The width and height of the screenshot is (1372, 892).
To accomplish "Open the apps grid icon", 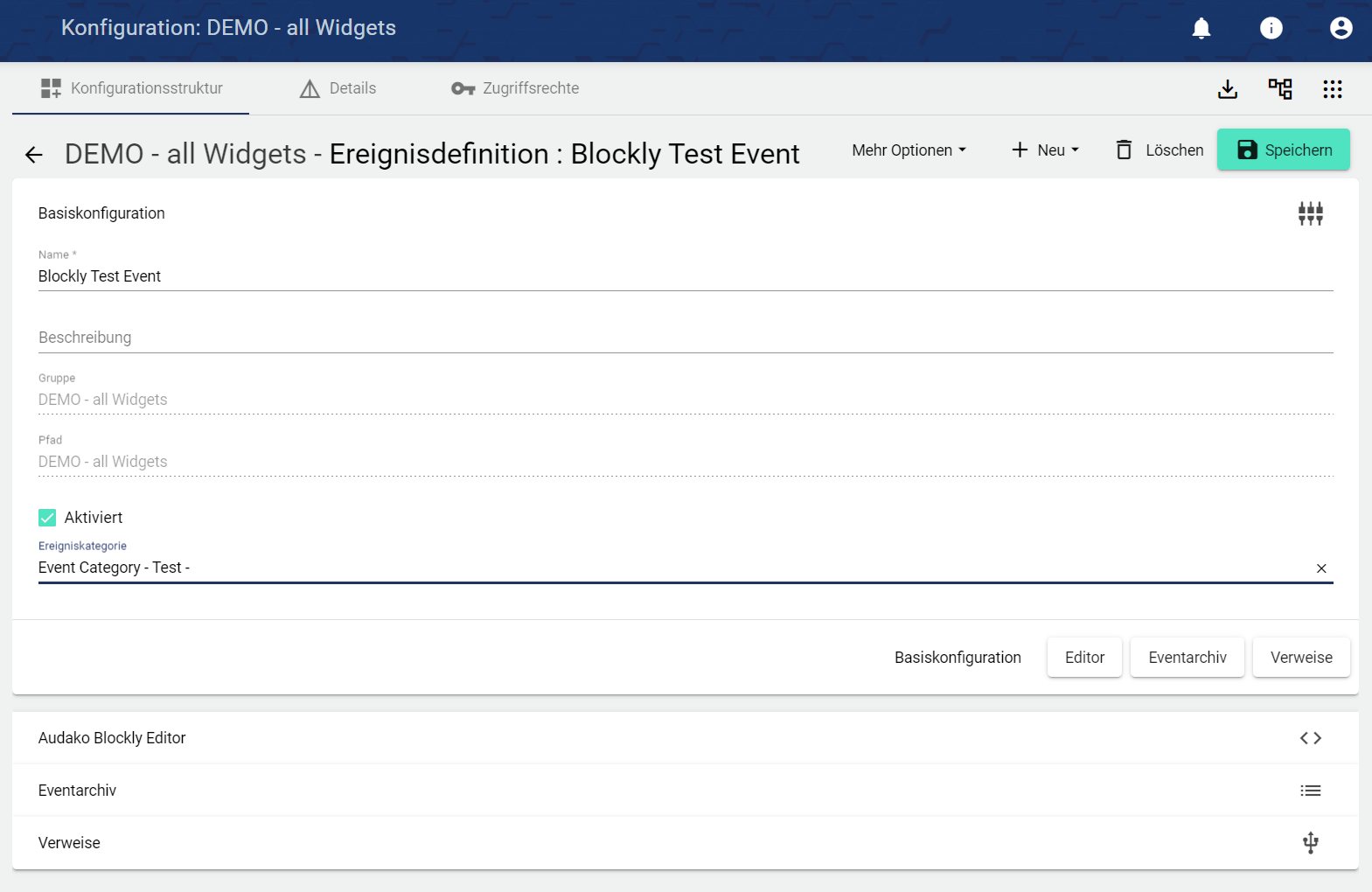I will pyautogui.click(x=1333, y=89).
